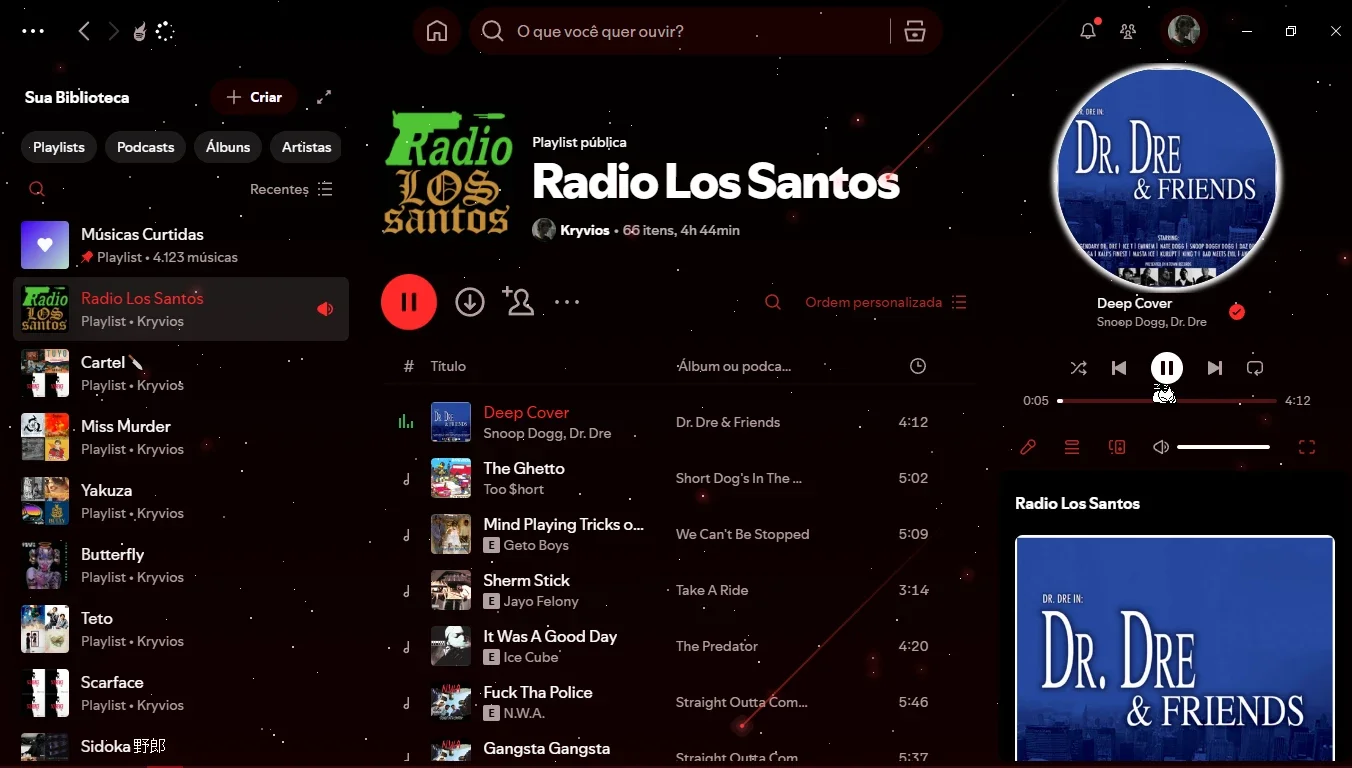1352x768 pixels.
Task: Open the Cartel playlist
Action: 181,373
